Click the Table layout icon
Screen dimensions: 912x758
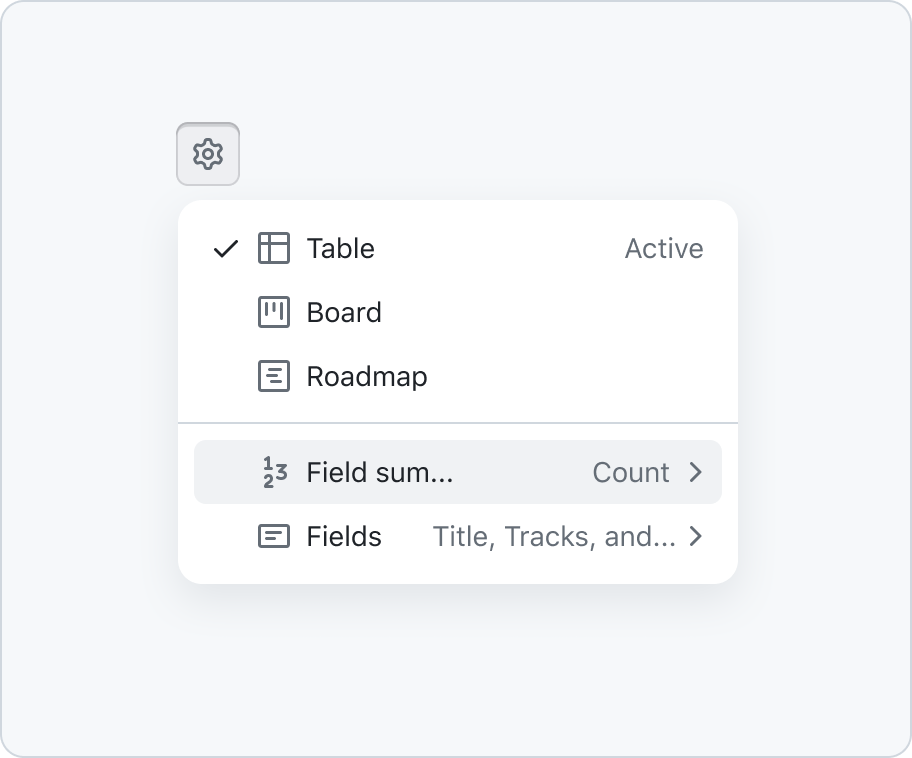pyautogui.click(x=274, y=248)
